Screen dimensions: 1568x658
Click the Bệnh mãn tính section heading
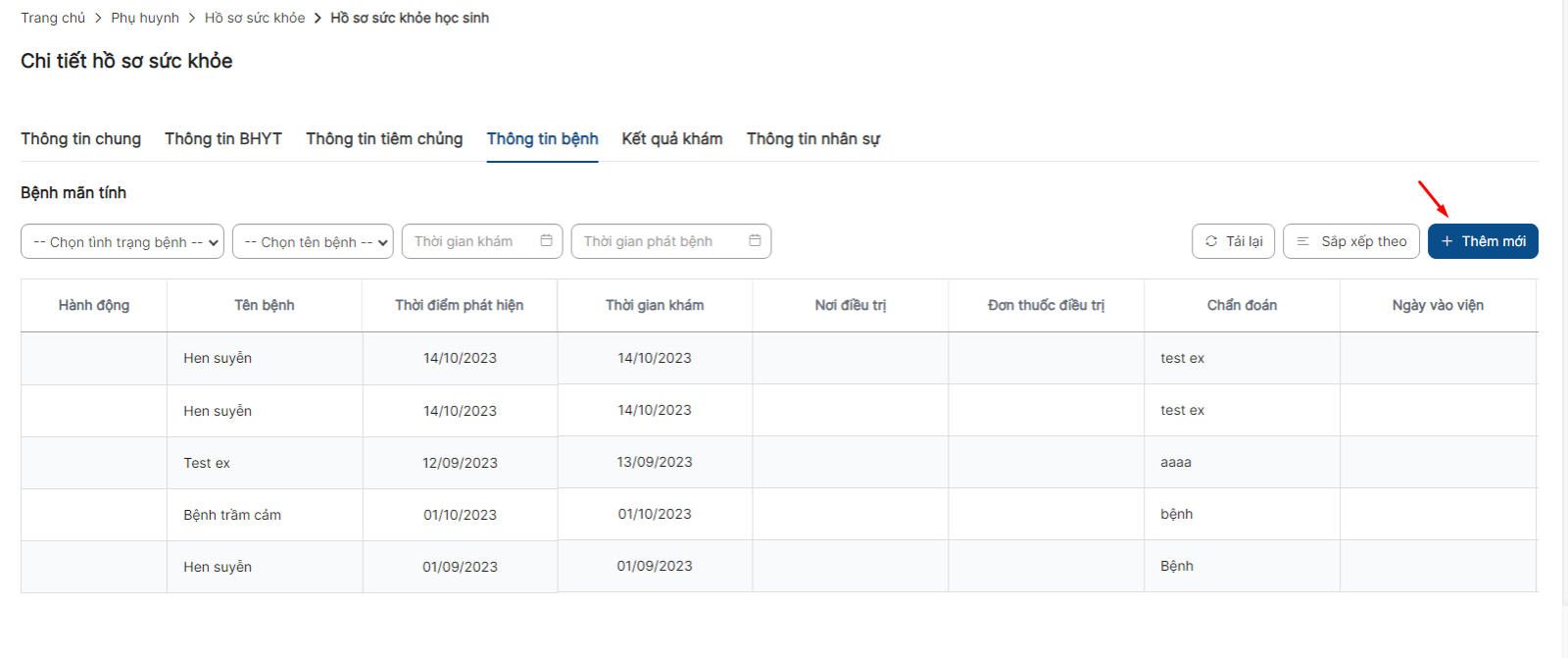pos(73,192)
